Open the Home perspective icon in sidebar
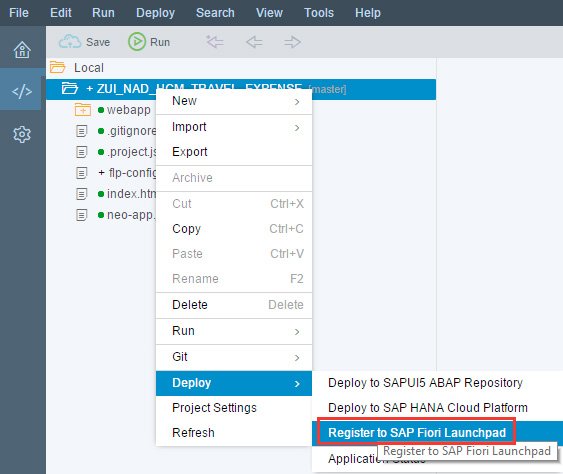The width and height of the screenshot is (563, 474). pyautogui.click(x=22, y=50)
